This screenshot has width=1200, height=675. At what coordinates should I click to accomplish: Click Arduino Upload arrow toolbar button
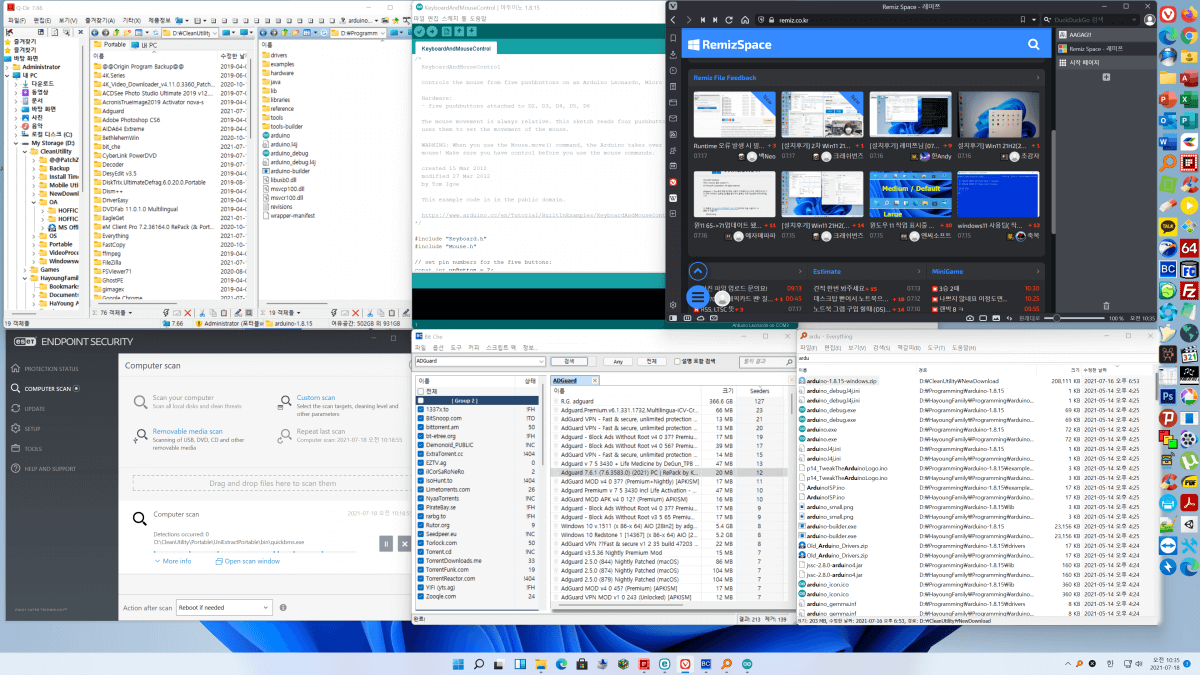point(432,31)
